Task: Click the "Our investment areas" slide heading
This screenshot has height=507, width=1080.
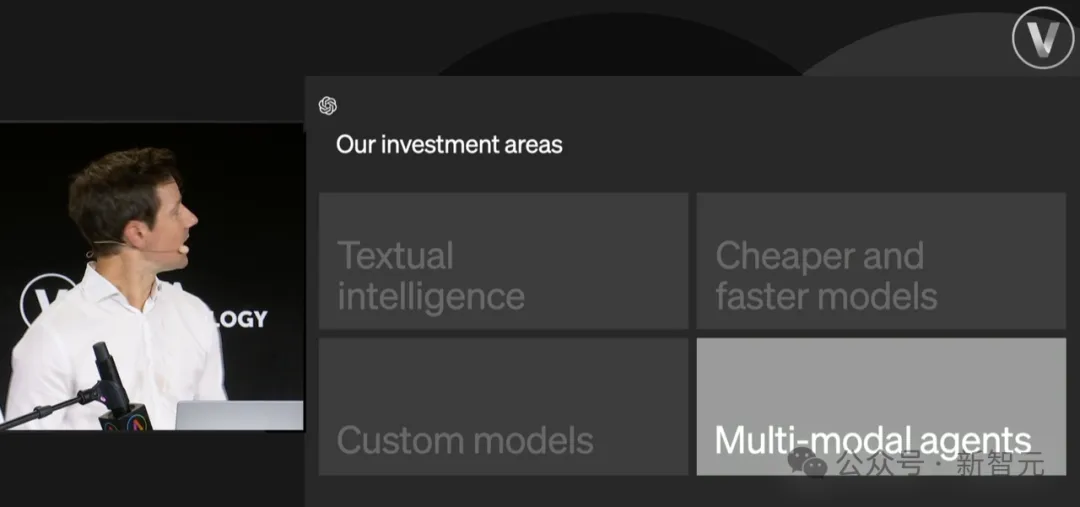Action: click(449, 144)
